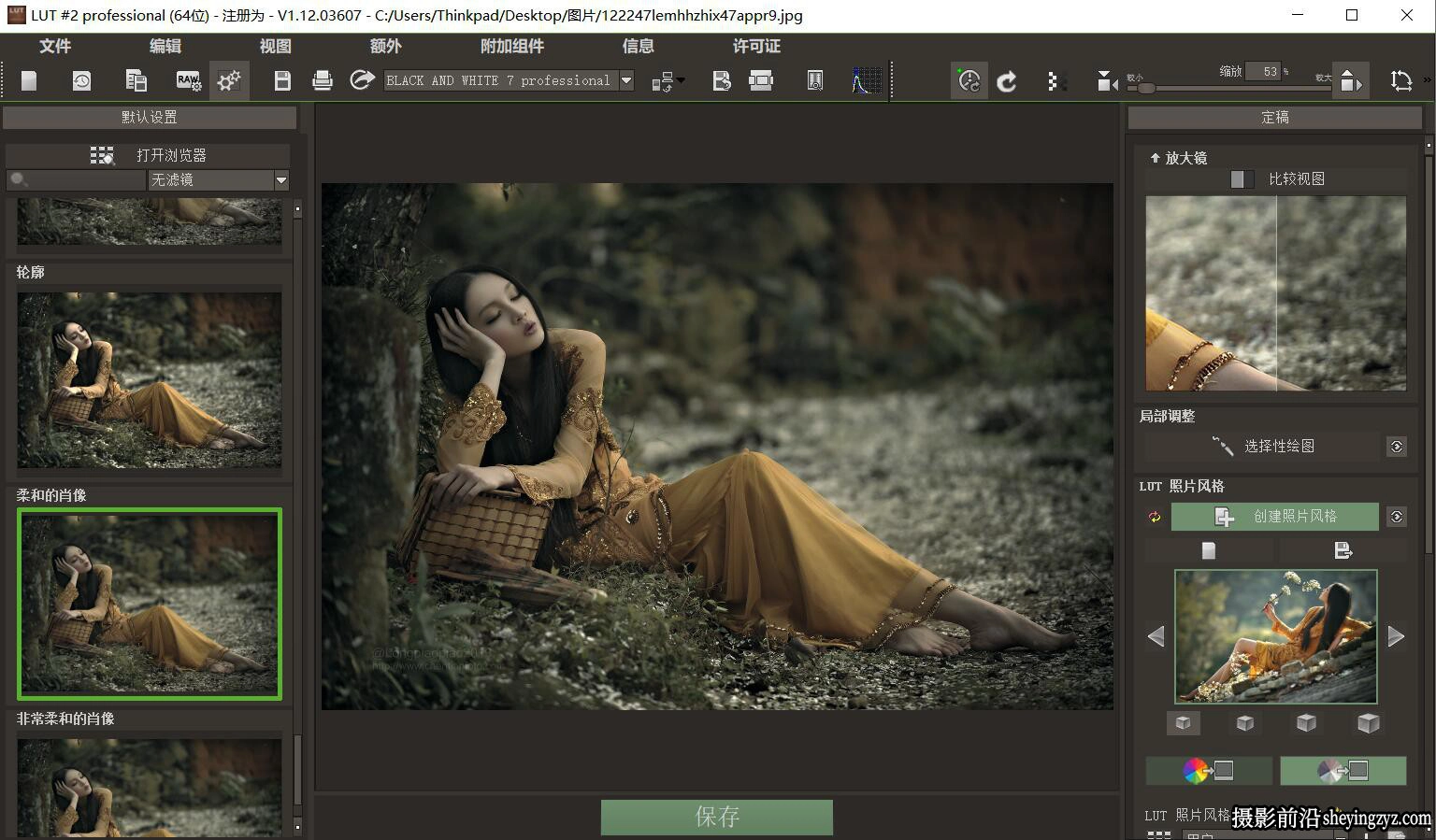The image size is (1436, 840).
Task: Show the histogram graph icon
Action: pos(867,81)
